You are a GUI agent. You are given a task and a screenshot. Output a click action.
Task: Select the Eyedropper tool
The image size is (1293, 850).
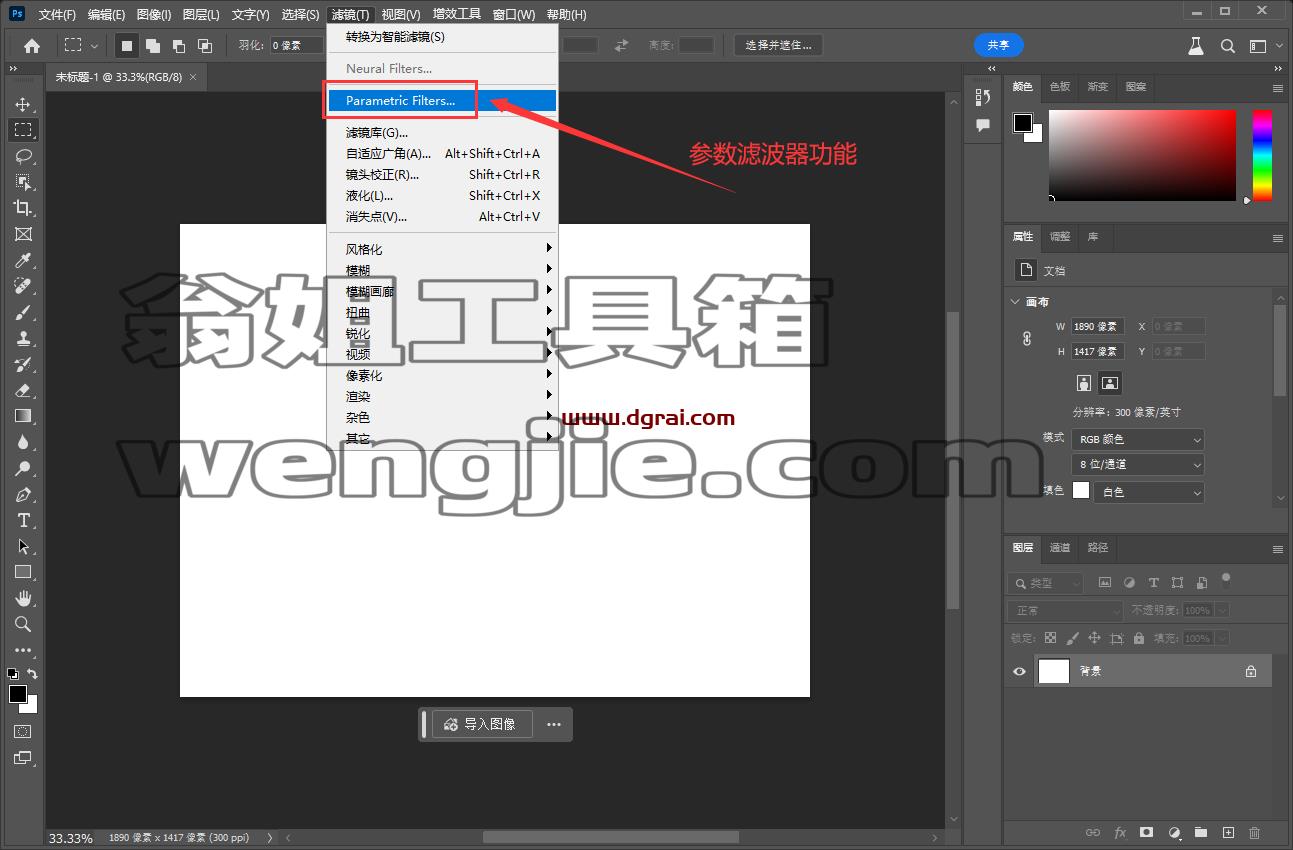pos(23,260)
